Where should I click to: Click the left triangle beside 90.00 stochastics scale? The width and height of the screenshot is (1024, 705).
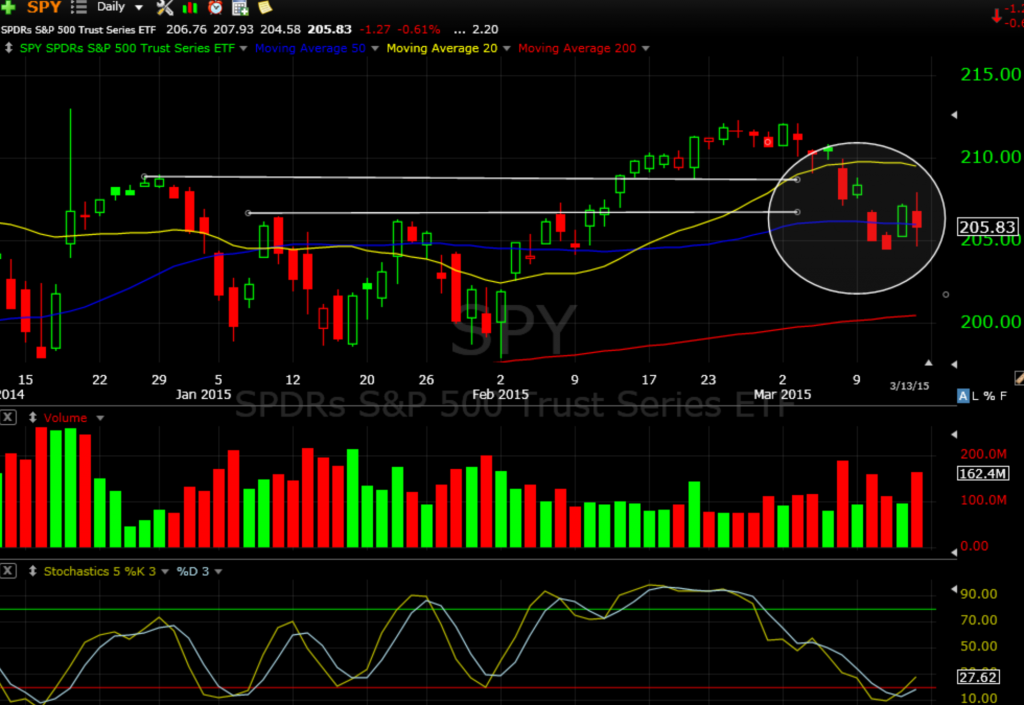954,589
